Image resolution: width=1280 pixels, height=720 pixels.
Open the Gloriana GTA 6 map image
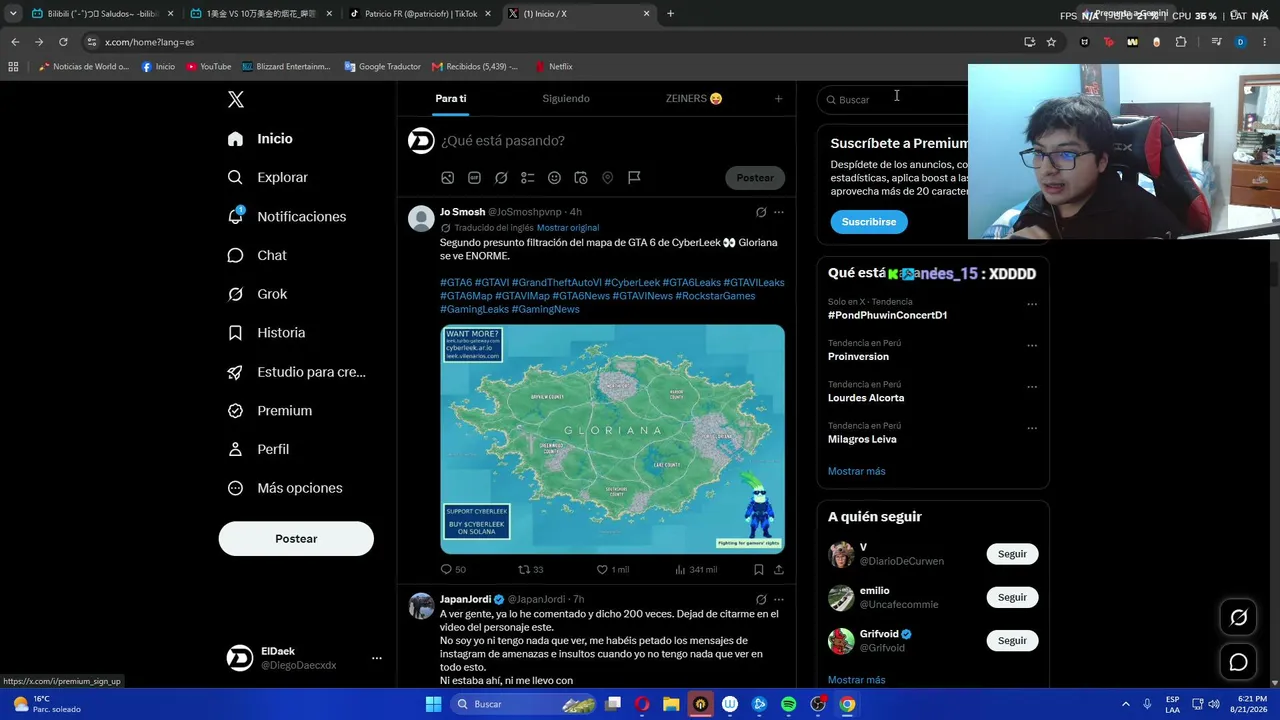[612, 439]
